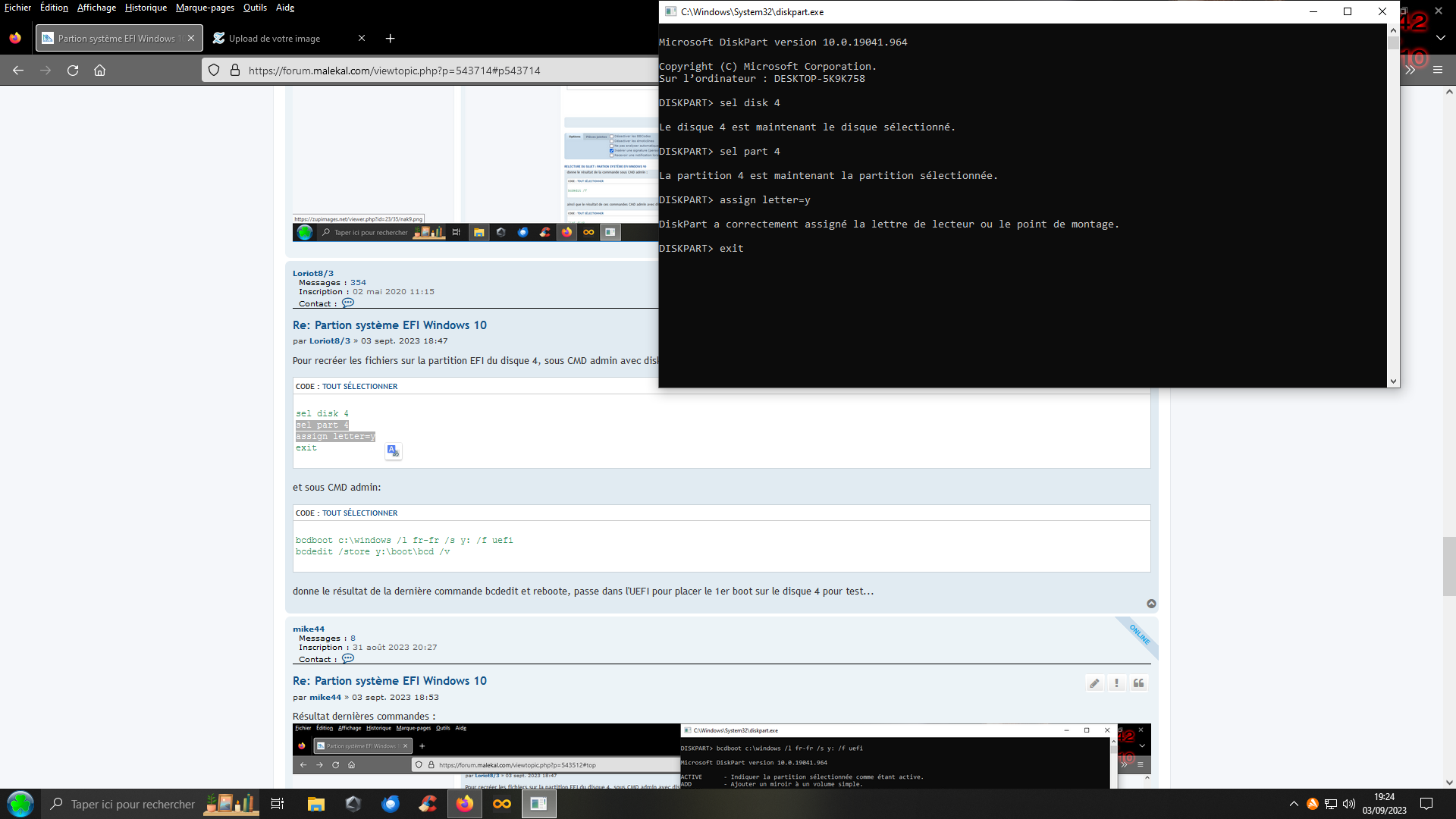Open the site security padlock icon

click(235, 71)
